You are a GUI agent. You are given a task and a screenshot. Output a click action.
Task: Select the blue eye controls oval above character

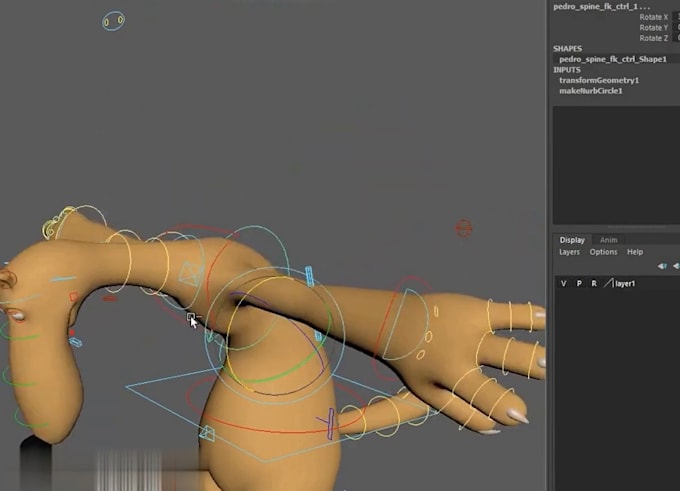(114, 20)
